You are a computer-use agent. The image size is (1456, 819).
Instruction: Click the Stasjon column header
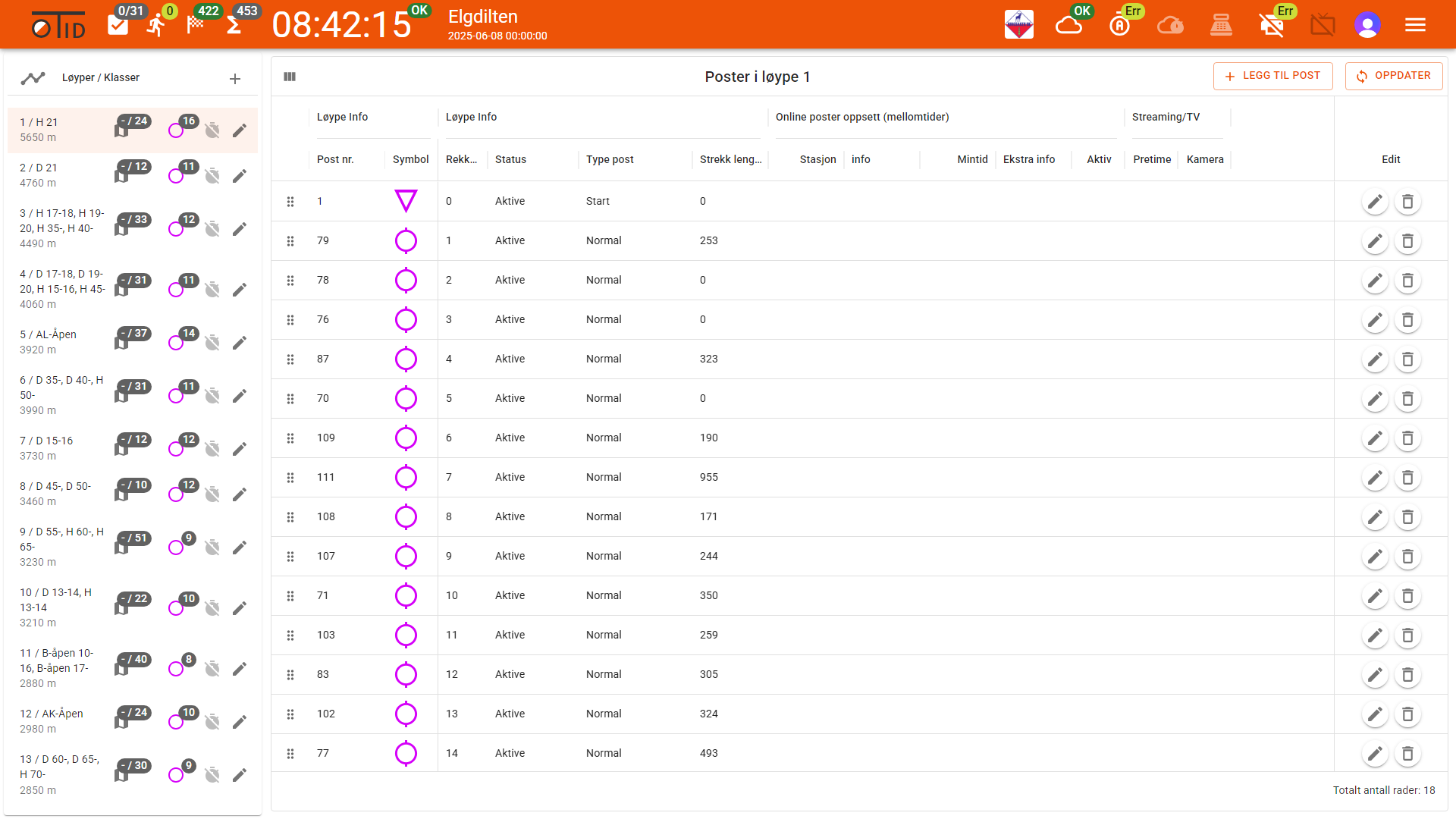pos(817,159)
